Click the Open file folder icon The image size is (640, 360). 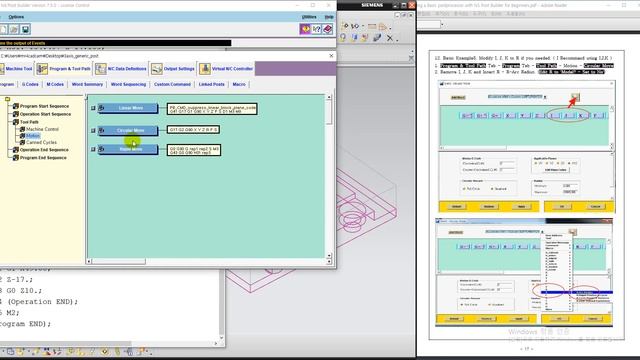[x=14, y=29]
